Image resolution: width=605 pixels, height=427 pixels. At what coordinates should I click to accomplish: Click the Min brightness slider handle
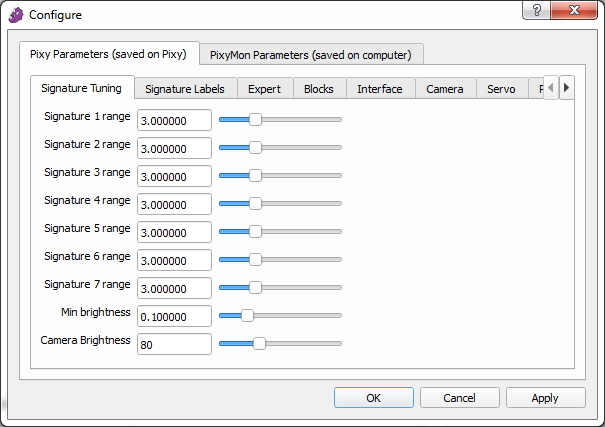247,315
